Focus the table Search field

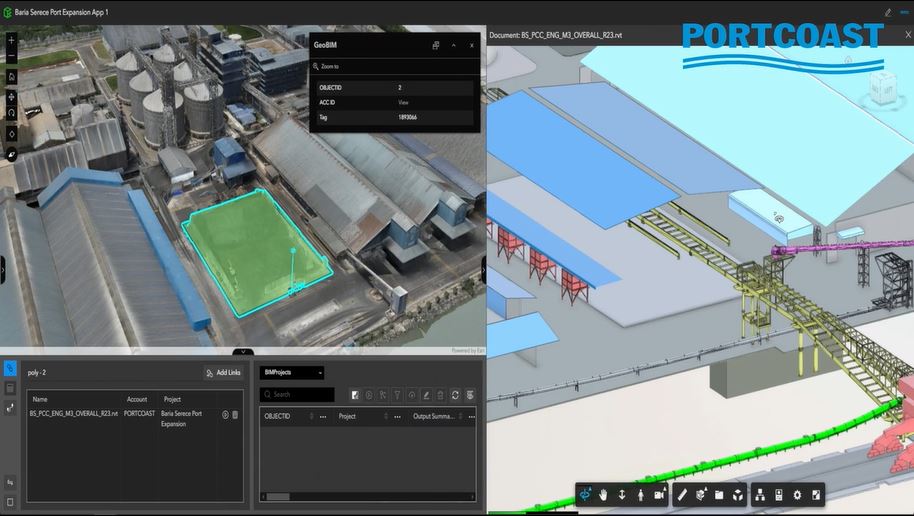tap(297, 395)
